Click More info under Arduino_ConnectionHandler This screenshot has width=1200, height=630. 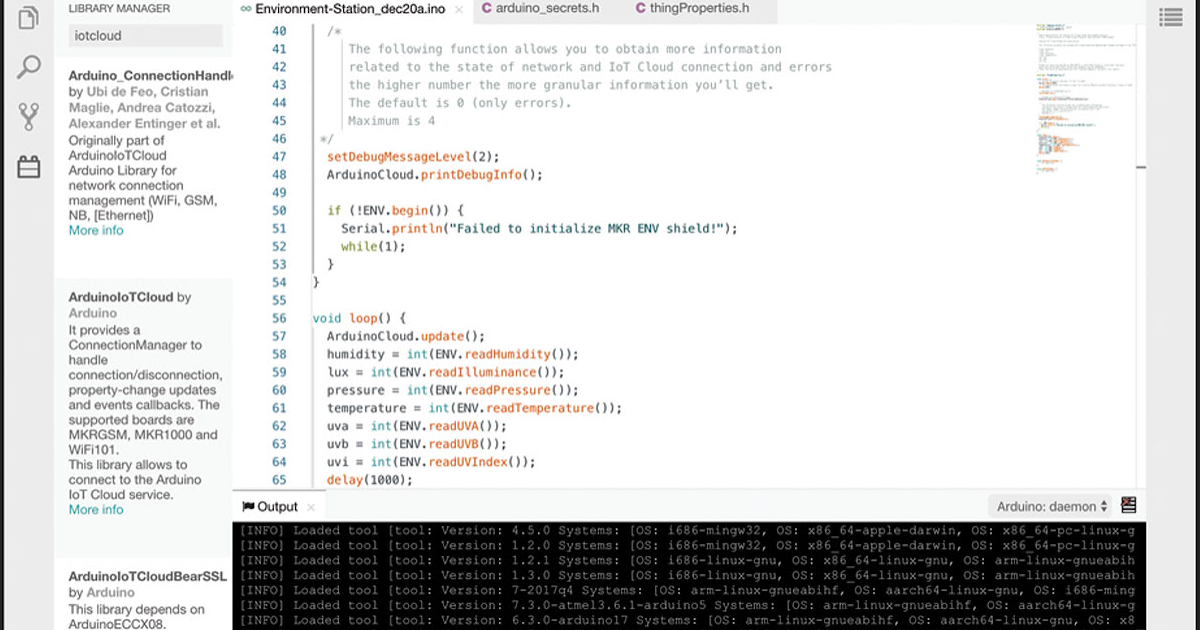95,230
